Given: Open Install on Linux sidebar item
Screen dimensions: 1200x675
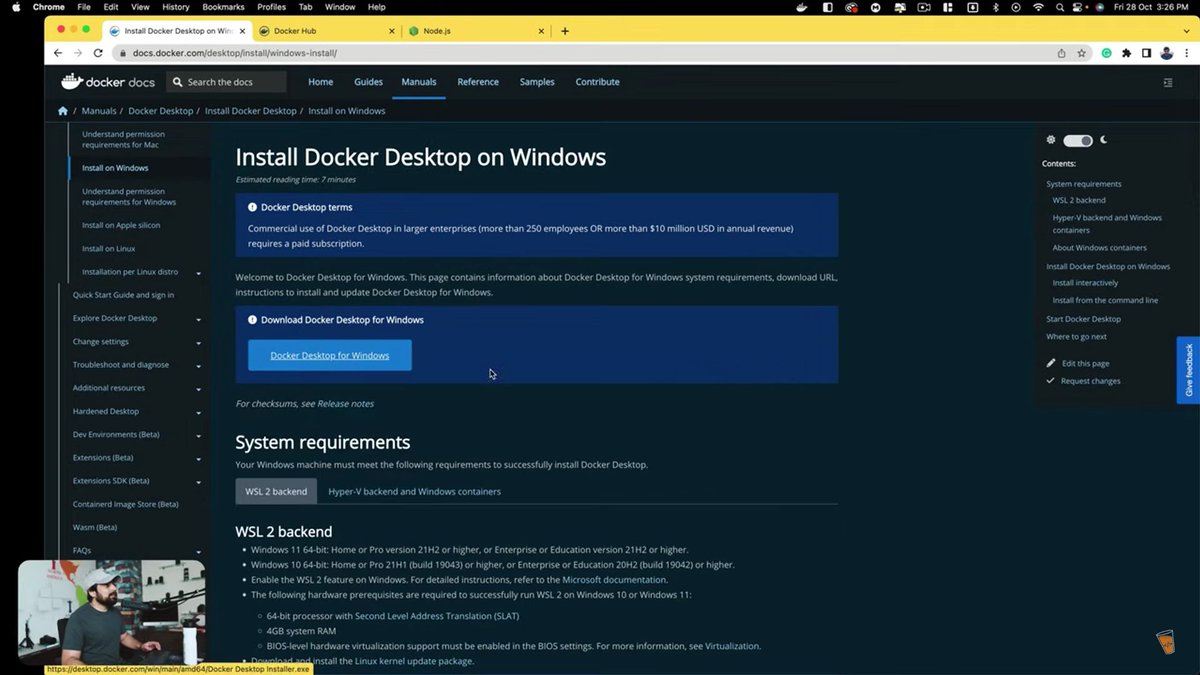Looking at the screenshot, I should pos(109,248).
